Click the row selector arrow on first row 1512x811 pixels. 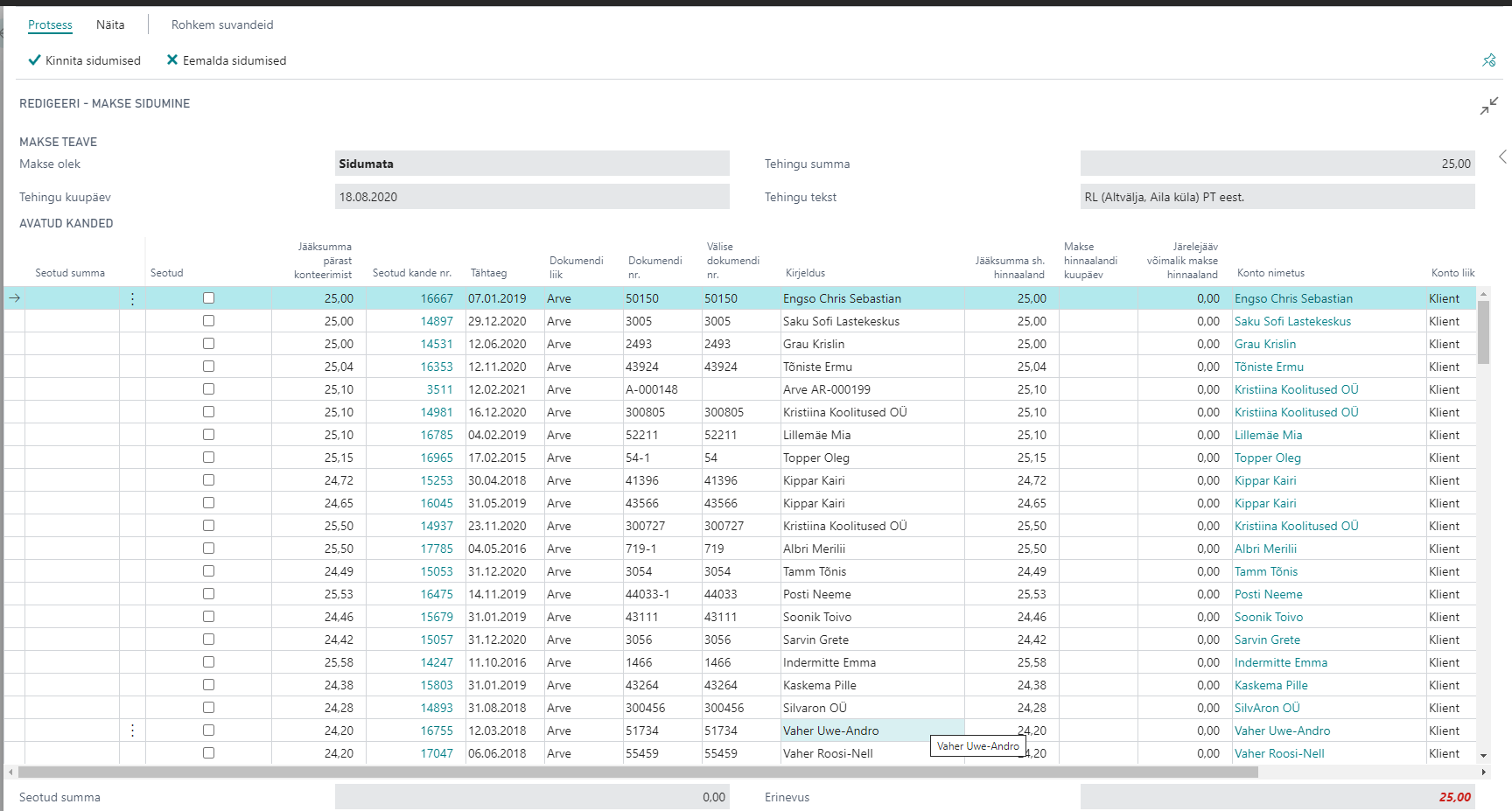point(15,298)
